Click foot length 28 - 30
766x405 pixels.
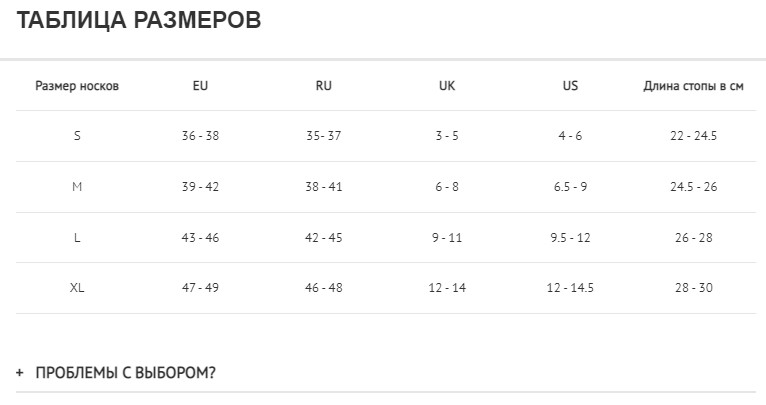click(x=693, y=288)
